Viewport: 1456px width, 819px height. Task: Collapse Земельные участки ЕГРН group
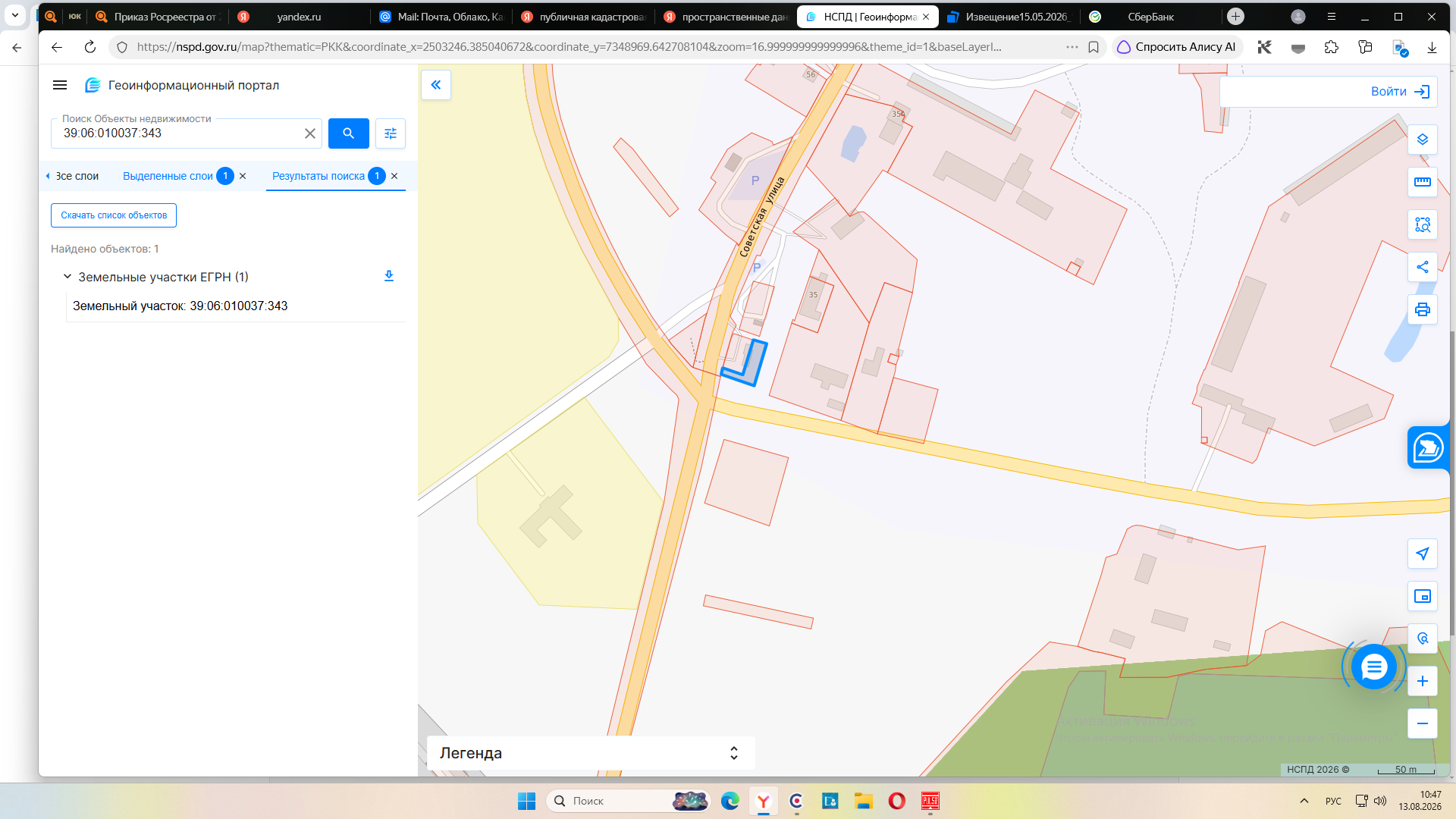[x=67, y=277]
